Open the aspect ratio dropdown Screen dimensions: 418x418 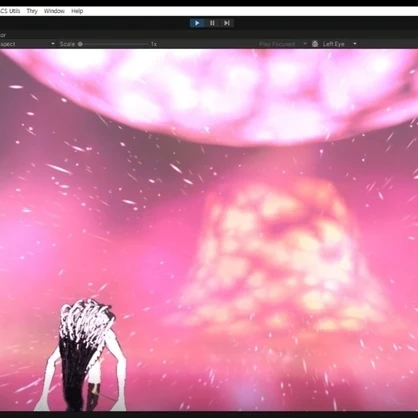click(x=27, y=44)
